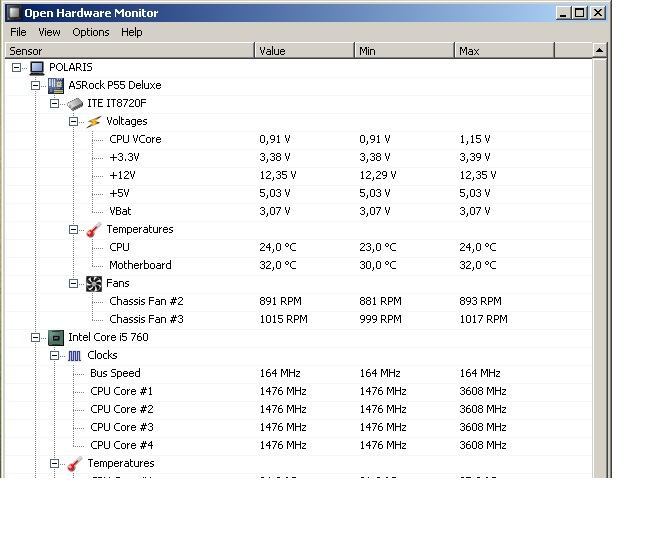
Task: Select the Chassis Fan #2 row
Action: tap(299, 302)
